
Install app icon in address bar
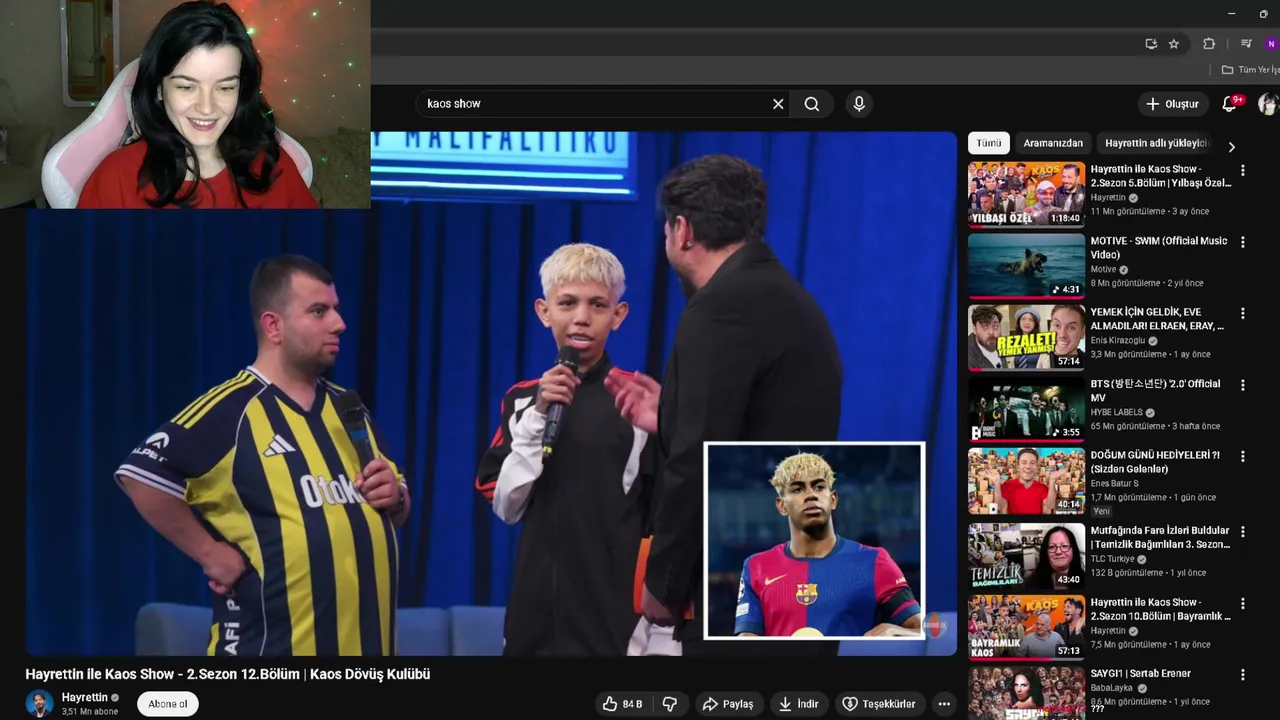tap(1151, 44)
